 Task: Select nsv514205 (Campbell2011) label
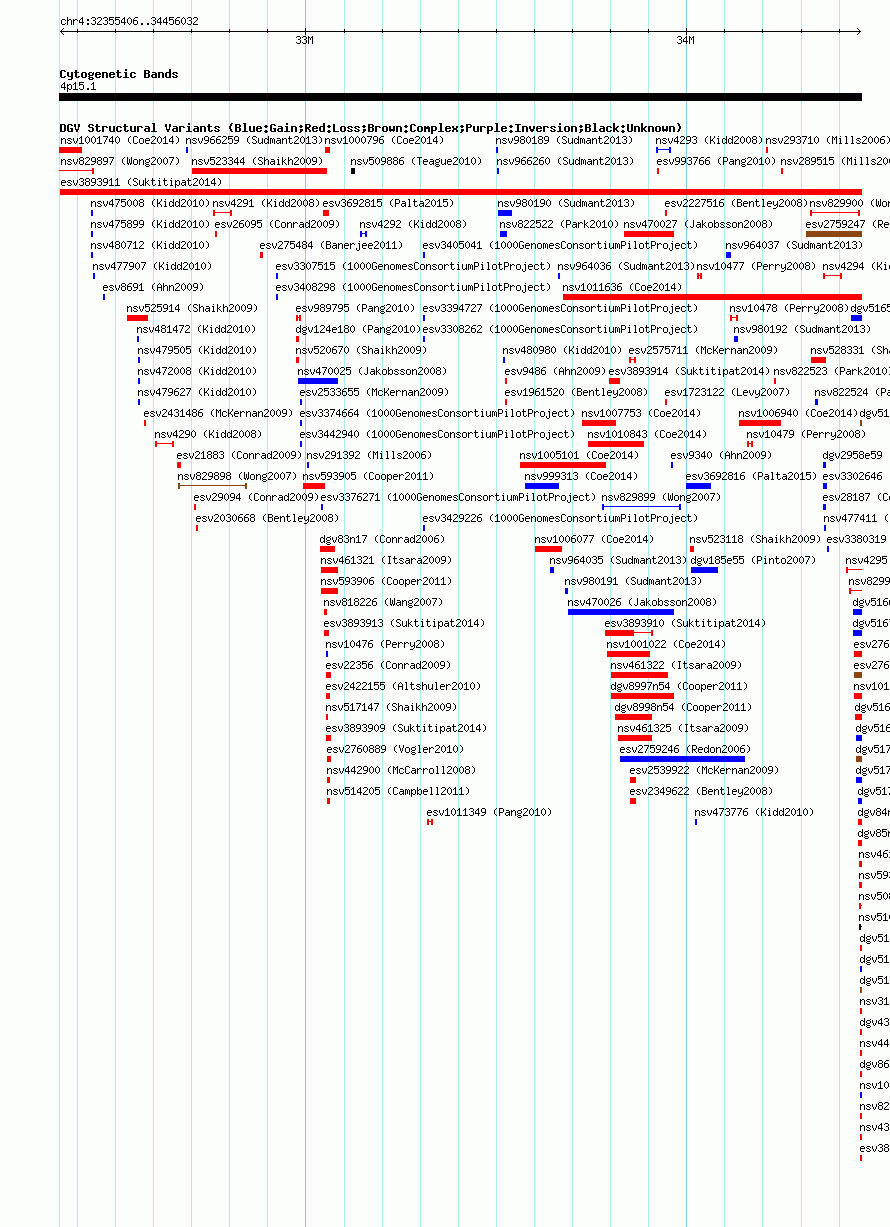tap(398, 791)
